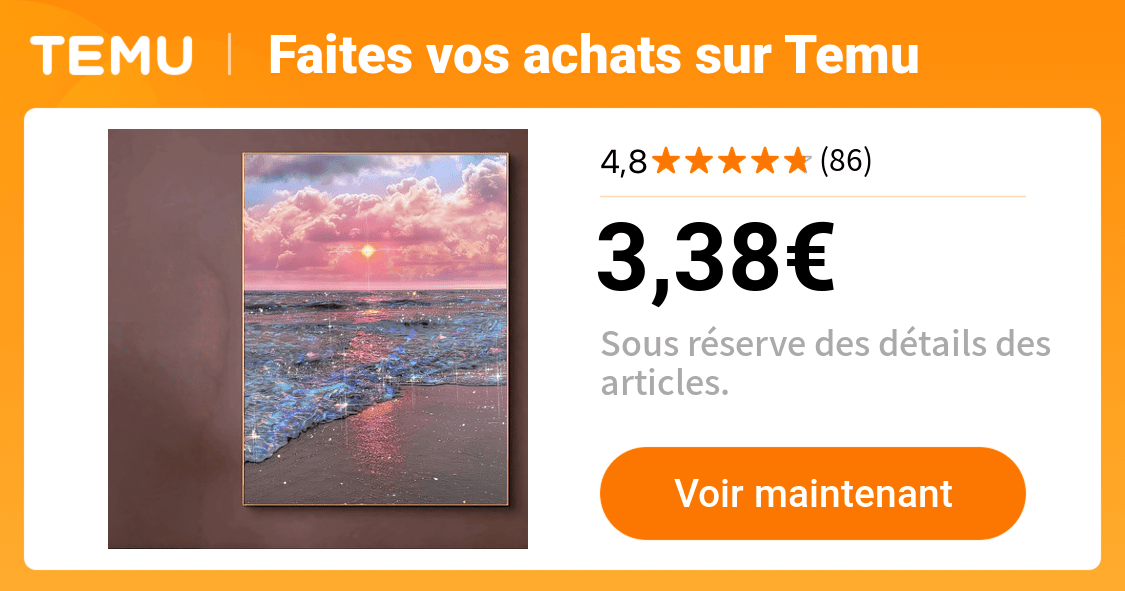Image resolution: width=1125 pixels, height=591 pixels.
Task: Click the vertical divider beside the TEMU logo
Action: pos(230,55)
